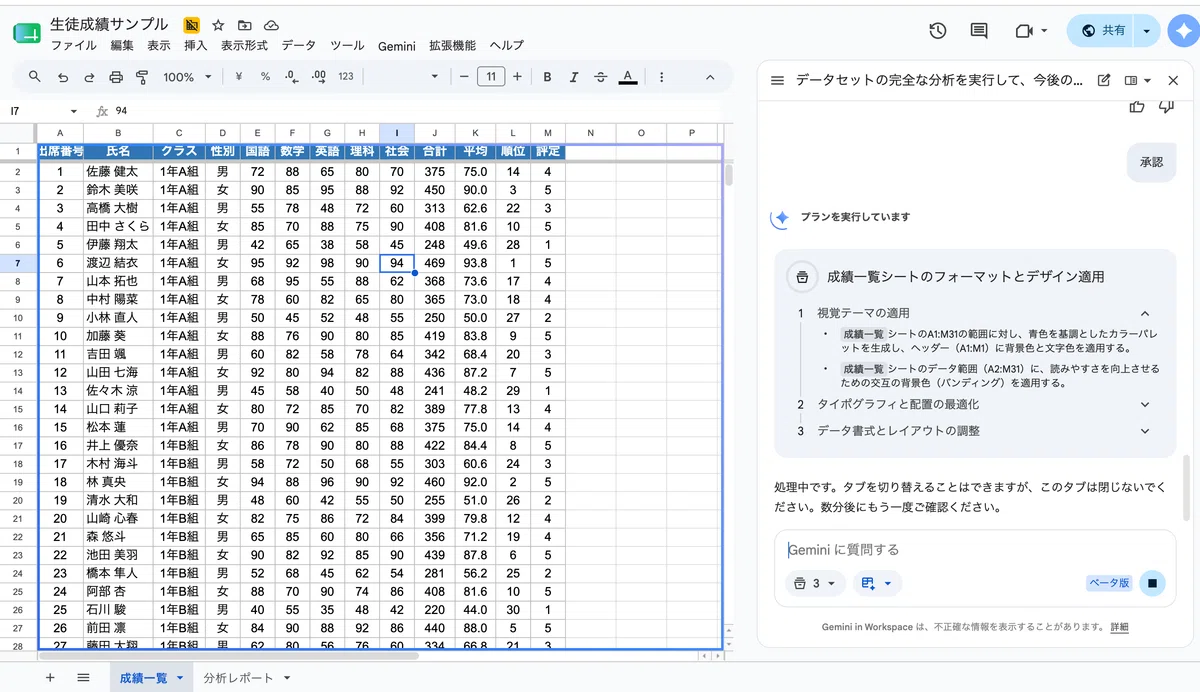Start a new Gemini chat
Screen dimensions: 1200x692
click(1104, 80)
